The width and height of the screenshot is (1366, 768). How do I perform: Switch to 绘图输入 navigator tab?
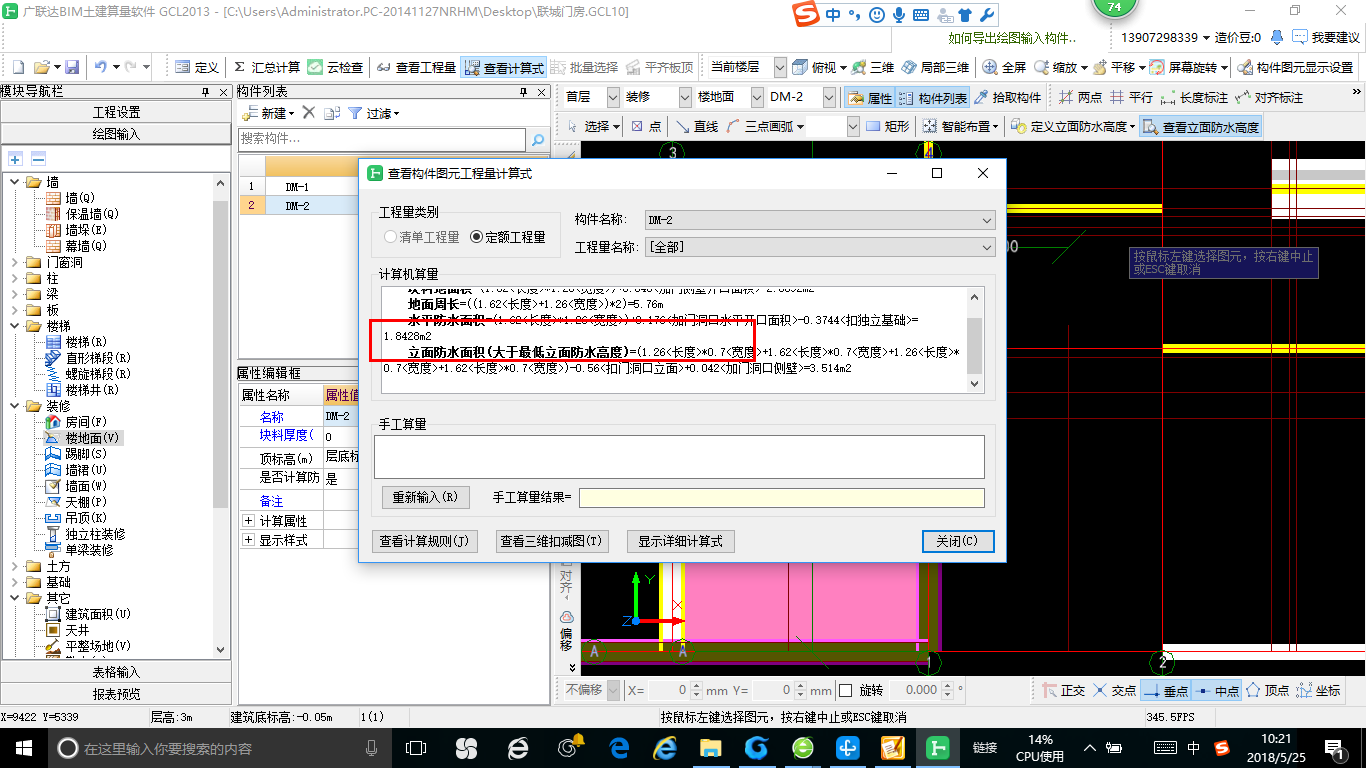click(x=116, y=133)
